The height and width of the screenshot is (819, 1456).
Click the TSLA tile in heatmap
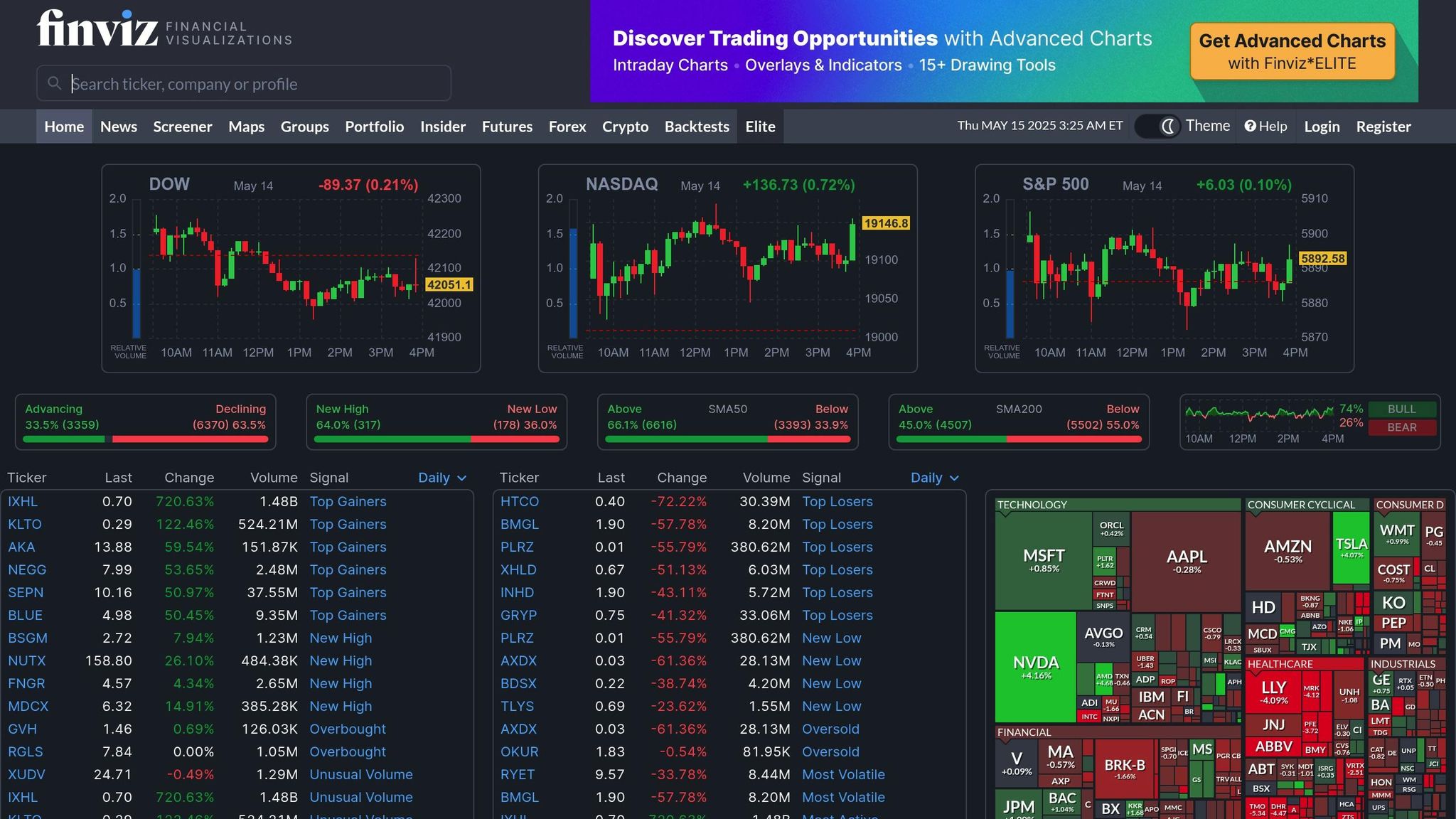(x=1351, y=547)
